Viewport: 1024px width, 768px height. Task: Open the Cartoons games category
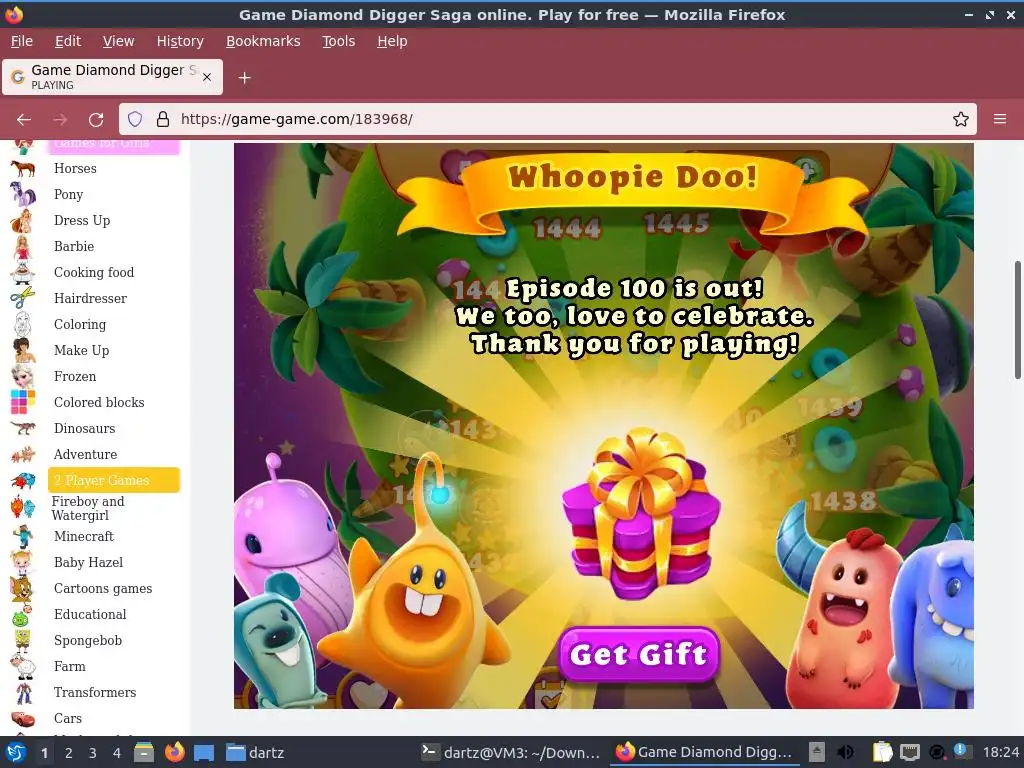click(103, 588)
